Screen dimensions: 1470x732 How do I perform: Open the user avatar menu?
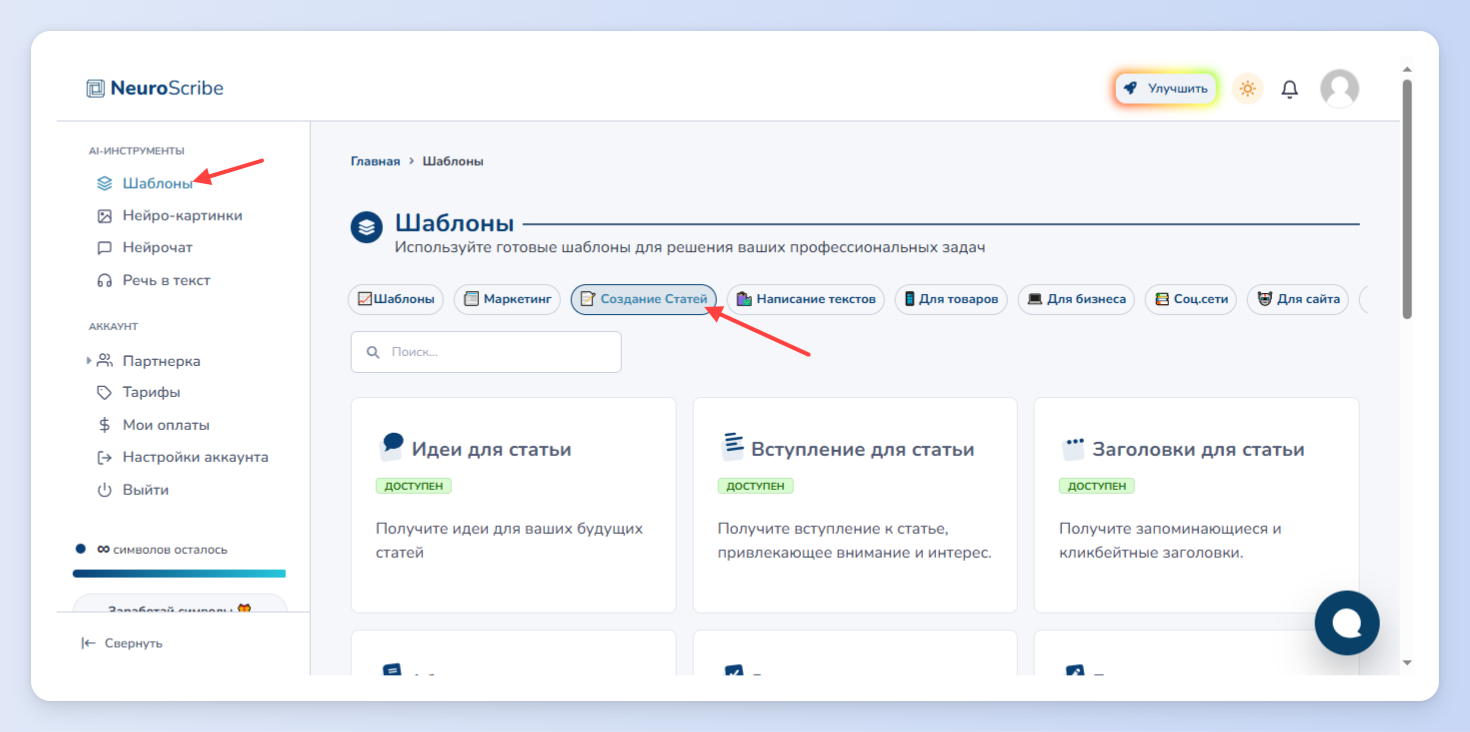[x=1339, y=89]
